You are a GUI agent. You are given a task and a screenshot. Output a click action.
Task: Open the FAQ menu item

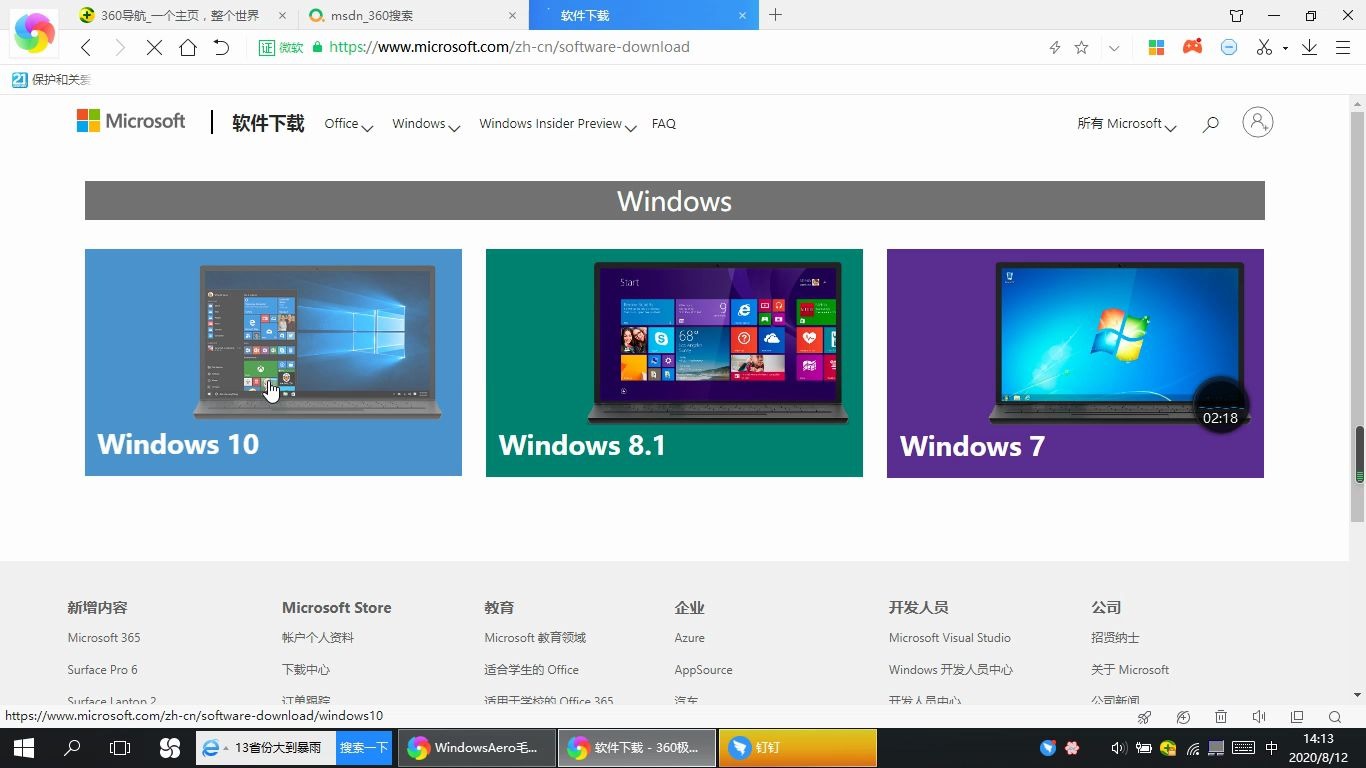664,124
